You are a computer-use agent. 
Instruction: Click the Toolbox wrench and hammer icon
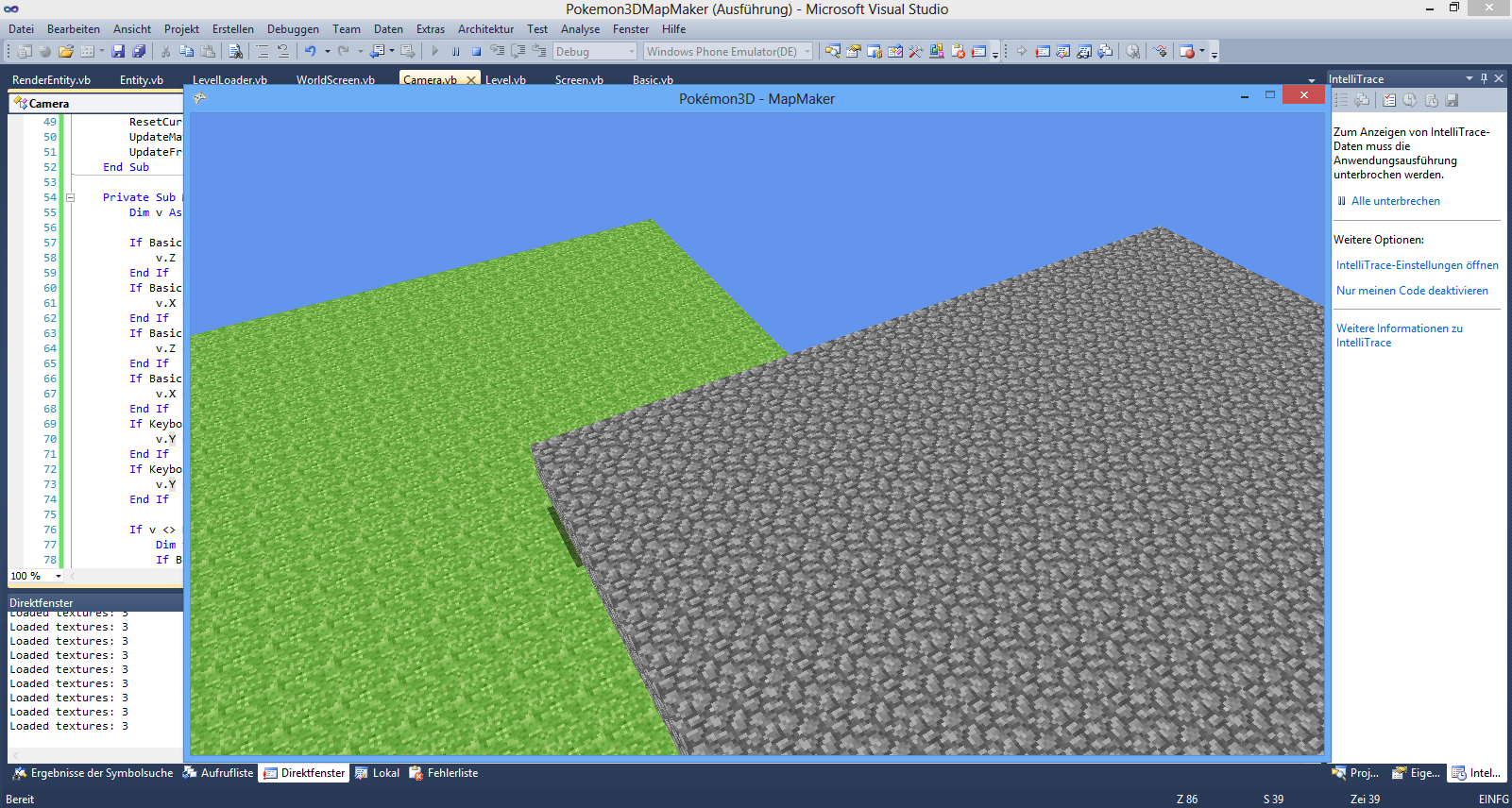(915, 51)
